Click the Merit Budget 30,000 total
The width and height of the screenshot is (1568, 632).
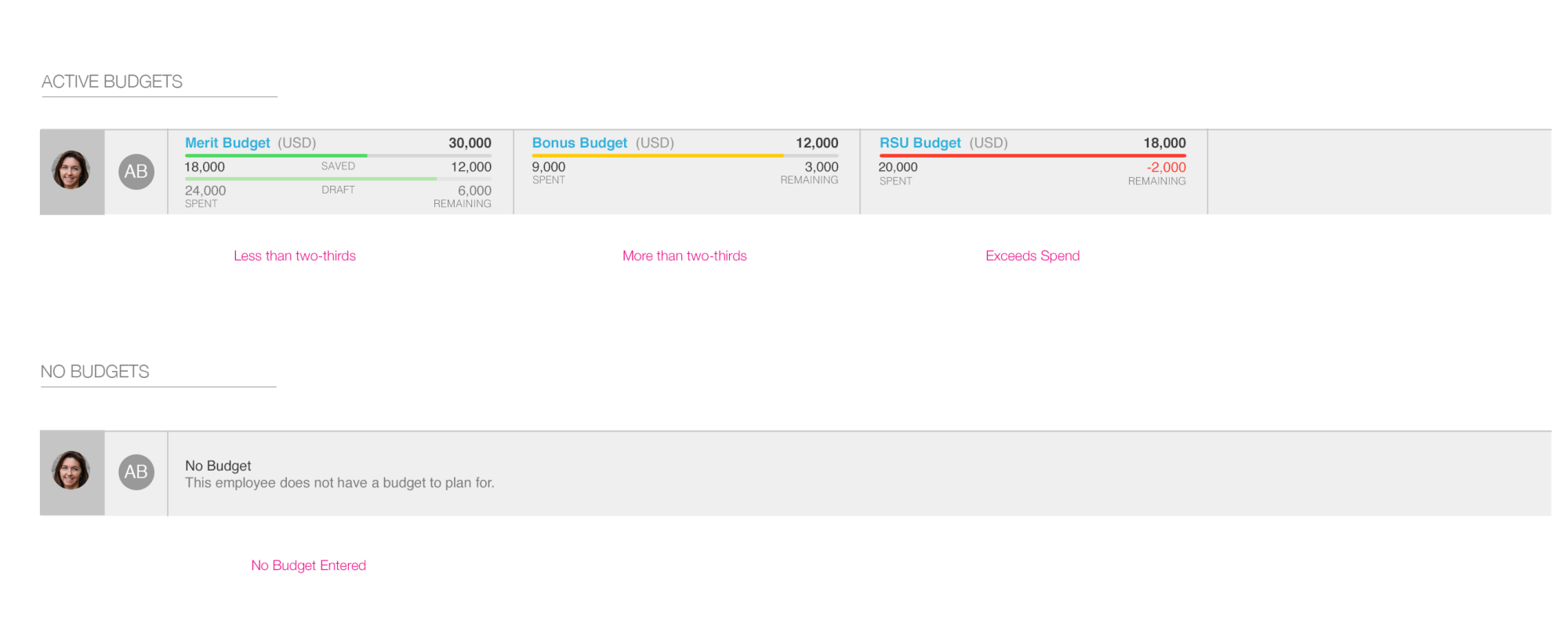[x=470, y=143]
